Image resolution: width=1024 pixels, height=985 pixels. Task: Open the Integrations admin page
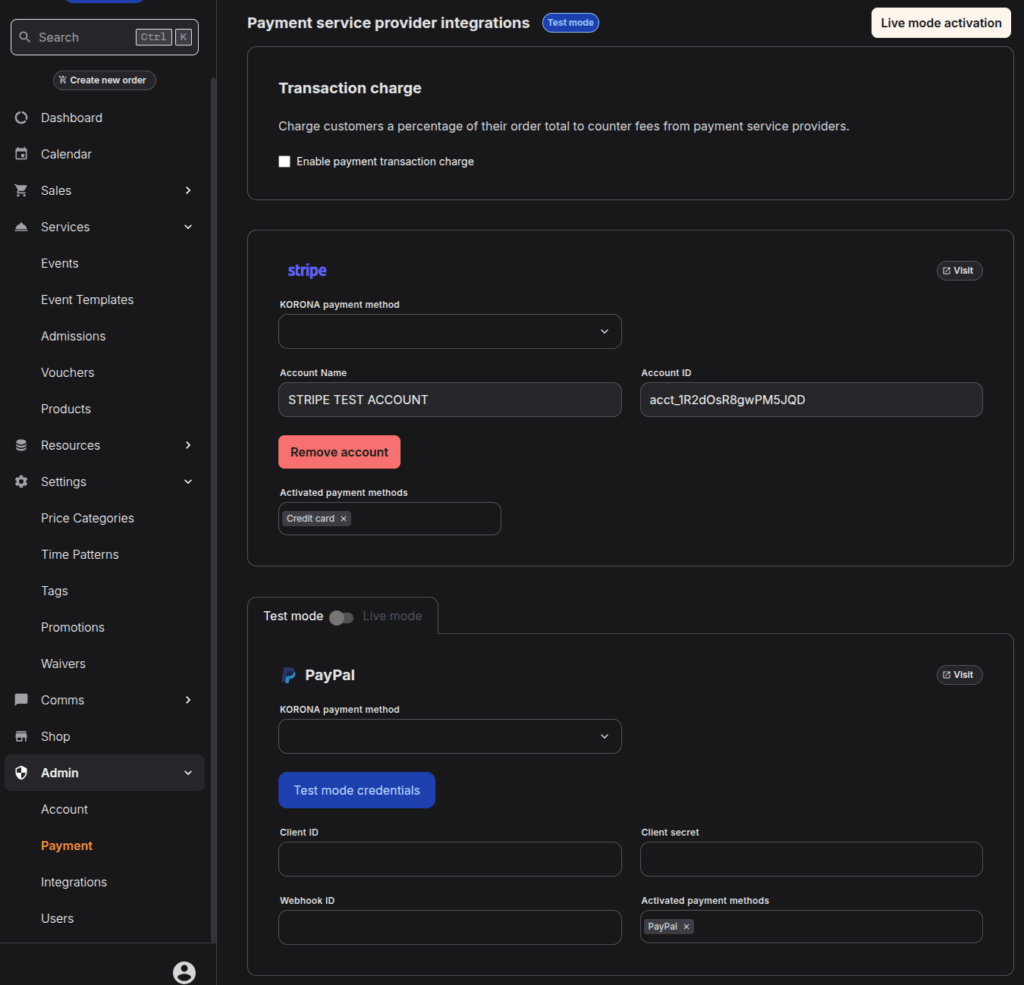click(74, 882)
